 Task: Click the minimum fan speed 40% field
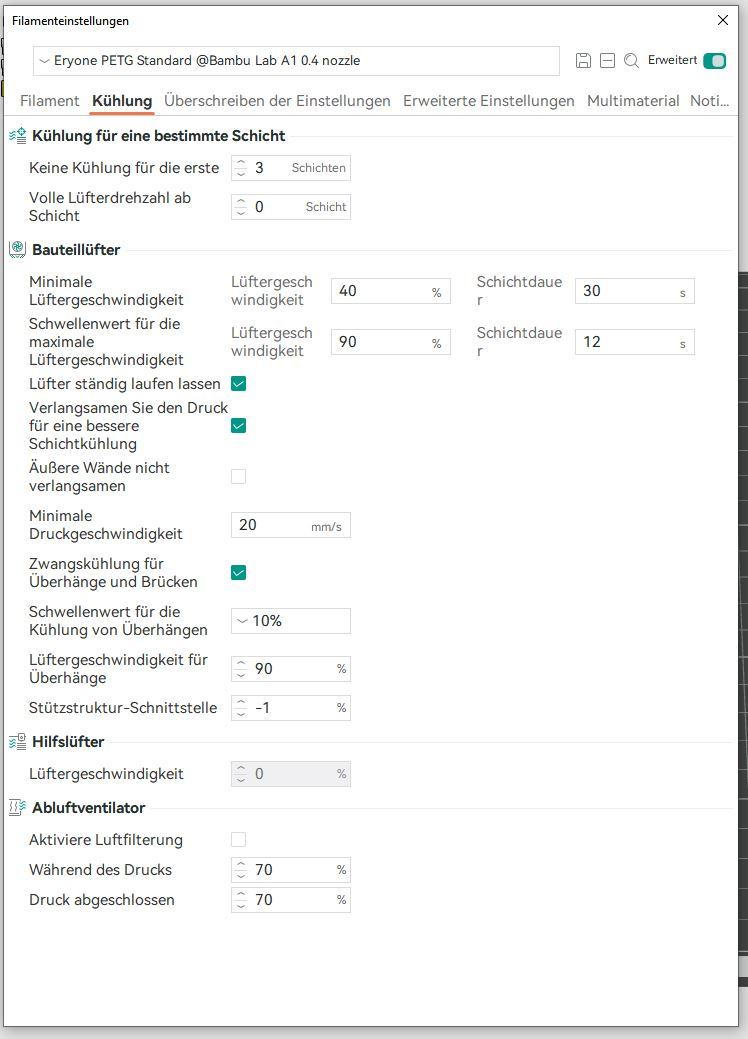pos(382,291)
